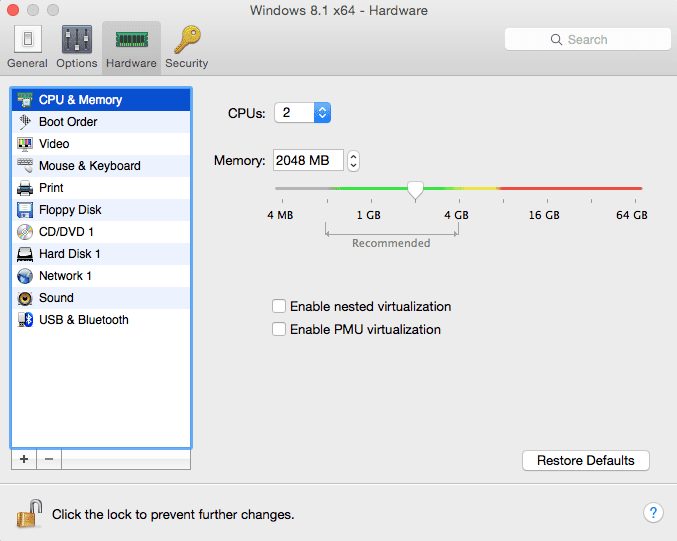Viewport: 677px width, 541px height.
Task: Close the window with red button
Action: click(13, 10)
